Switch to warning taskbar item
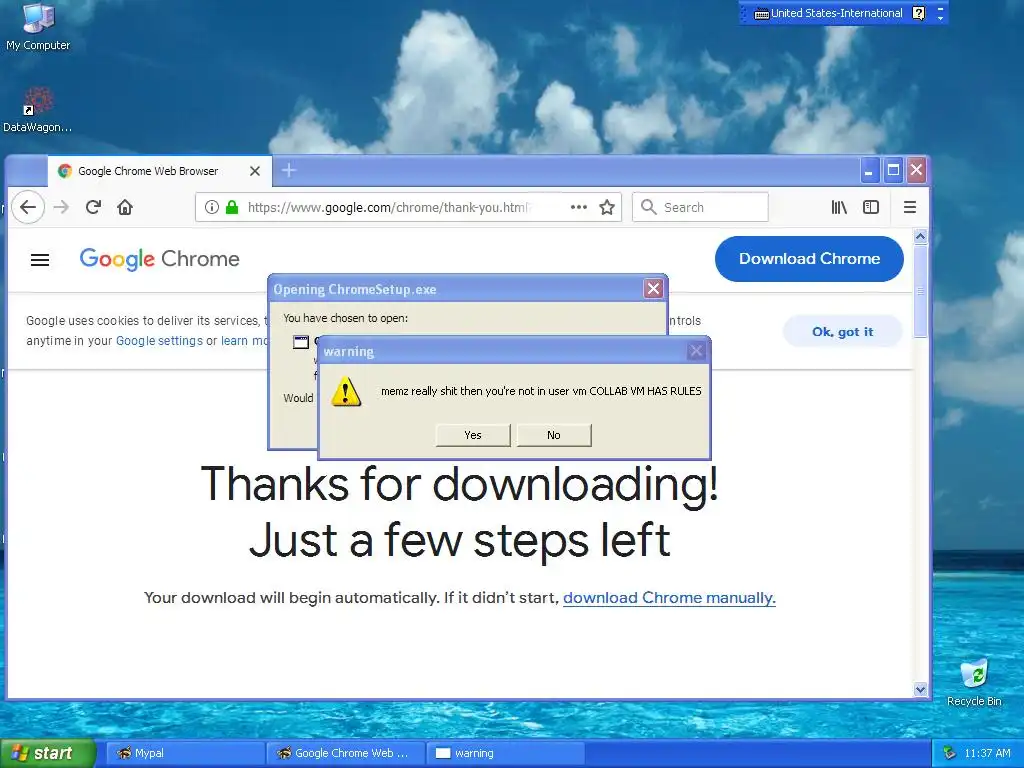Viewport: 1024px width, 768px height. coord(505,753)
